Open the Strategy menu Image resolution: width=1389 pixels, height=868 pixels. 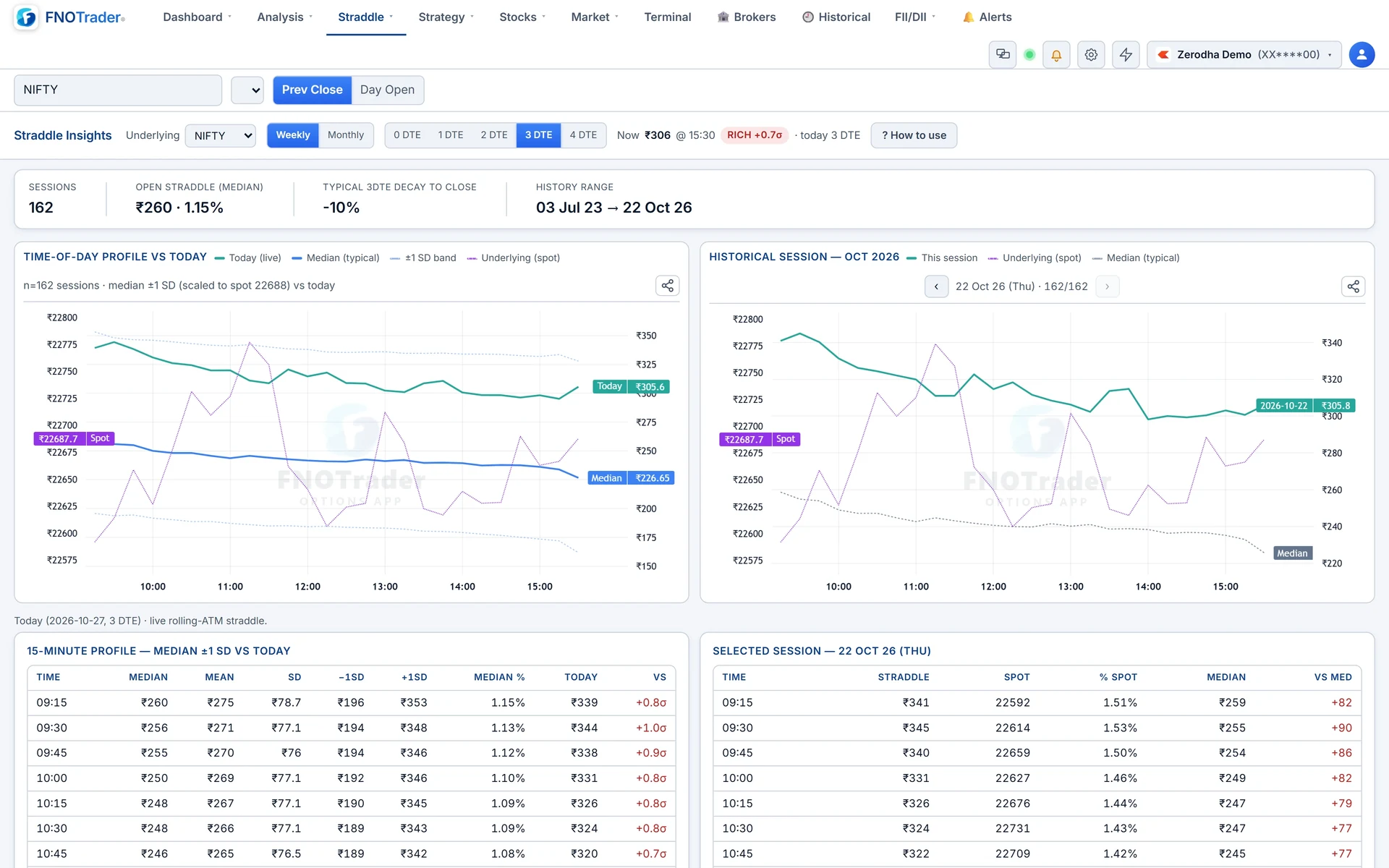tap(446, 17)
